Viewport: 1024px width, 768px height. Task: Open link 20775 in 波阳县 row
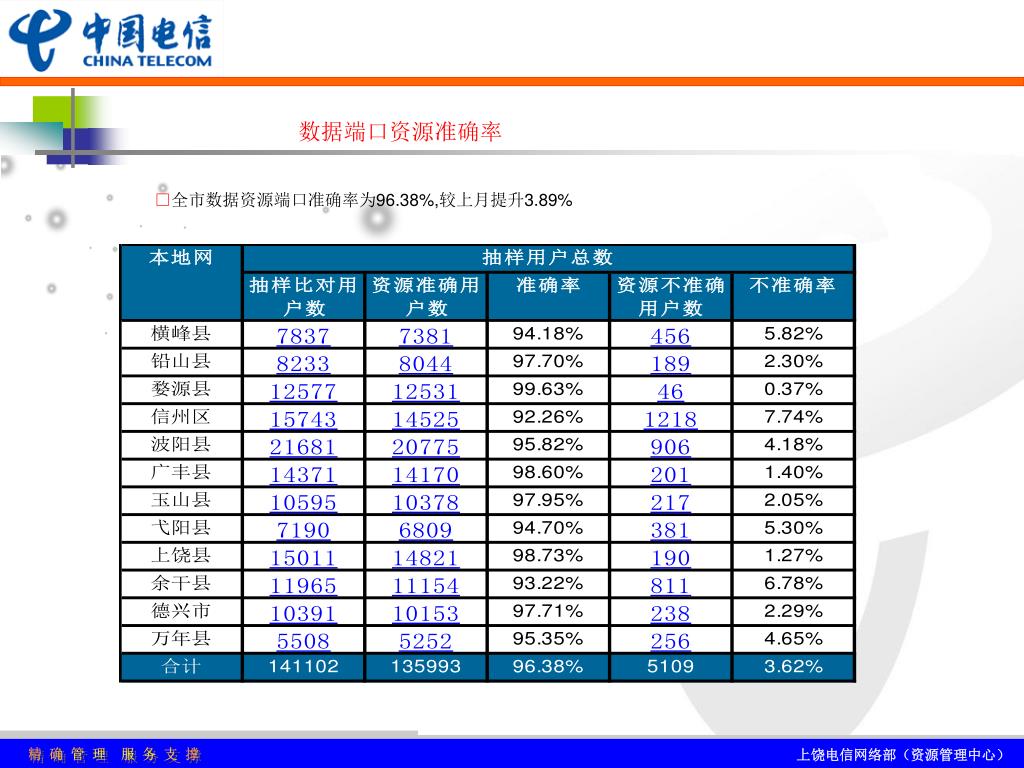(425, 447)
